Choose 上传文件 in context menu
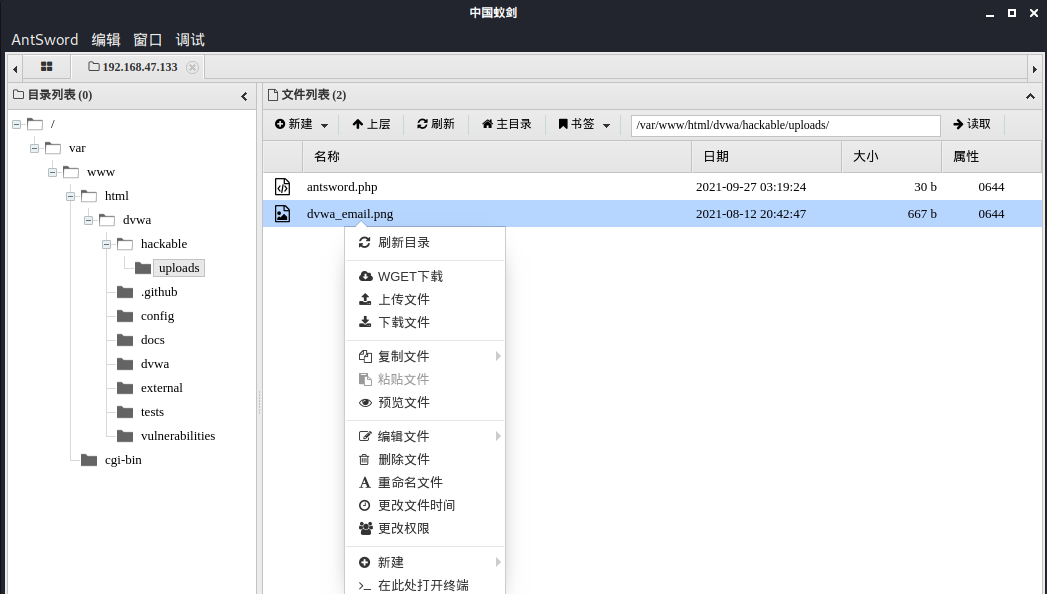The image size is (1047, 594). point(425,299)
